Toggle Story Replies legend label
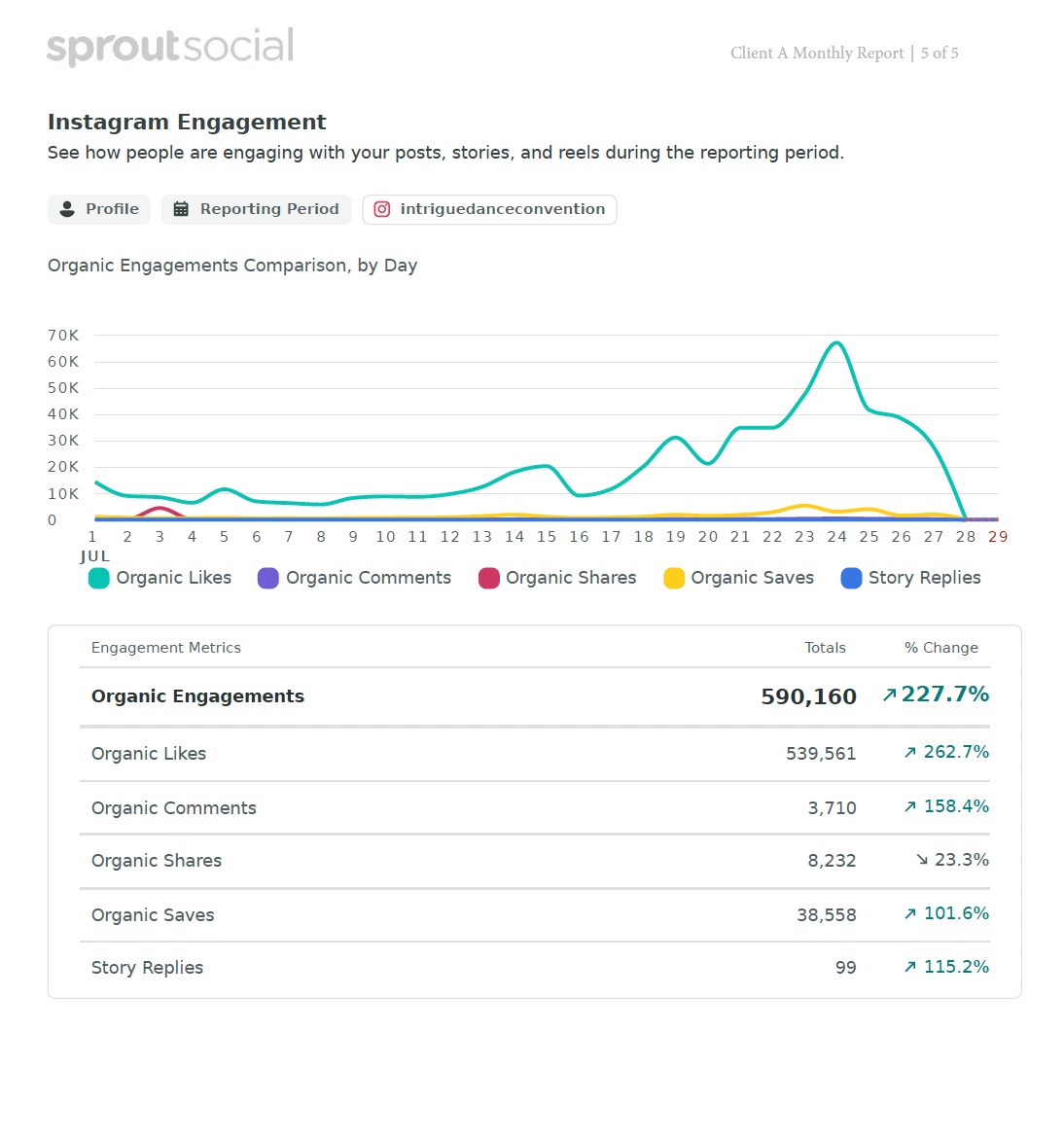The width and height of the screenshot is (1064, 1140). (x=925, y=578)
